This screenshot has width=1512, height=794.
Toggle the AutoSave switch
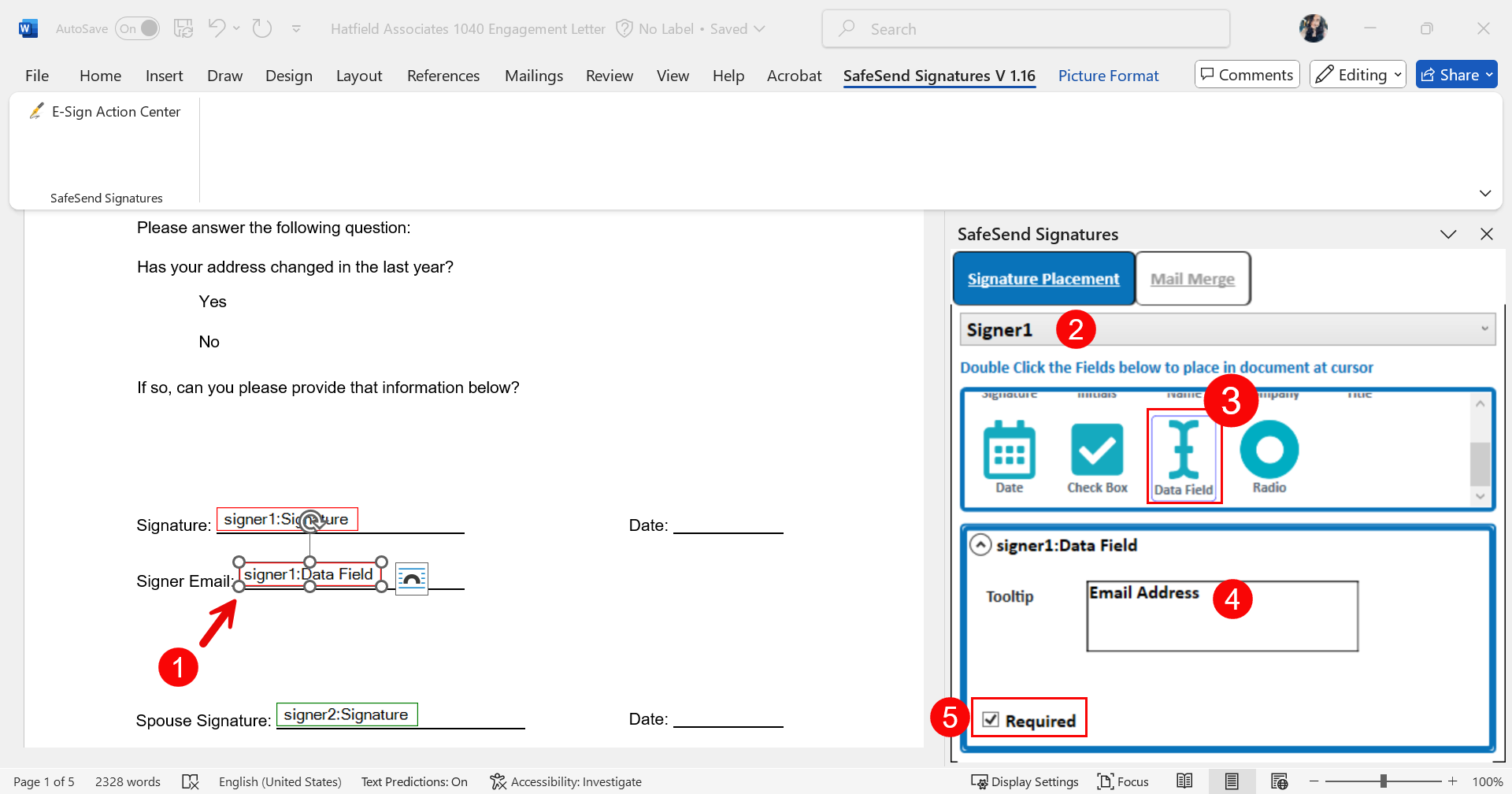pos(138,29)
